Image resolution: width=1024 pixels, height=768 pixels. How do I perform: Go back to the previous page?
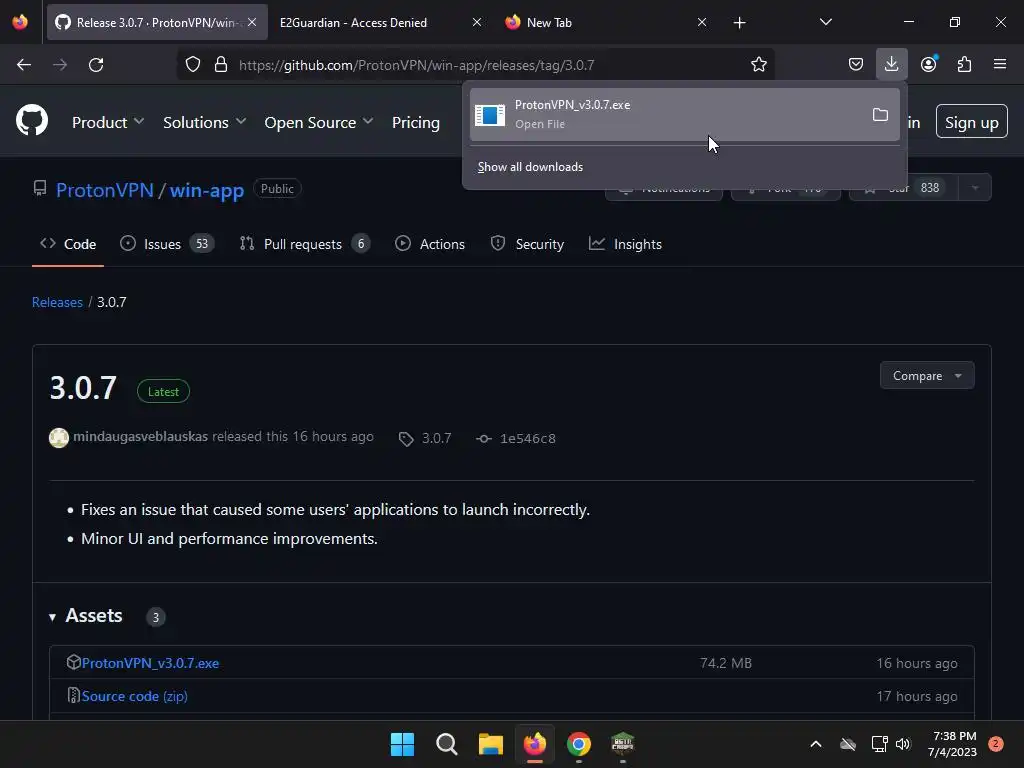[24, 65]
